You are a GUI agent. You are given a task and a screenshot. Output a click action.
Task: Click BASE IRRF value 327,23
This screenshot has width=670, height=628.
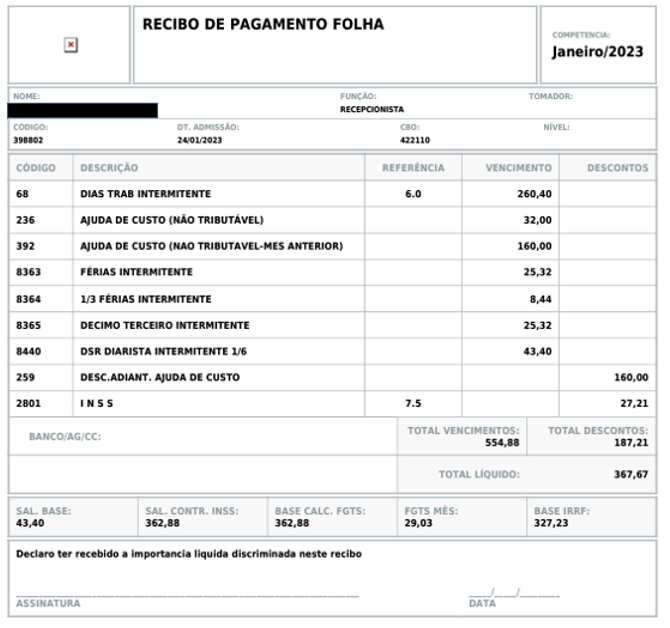[551, 523]
